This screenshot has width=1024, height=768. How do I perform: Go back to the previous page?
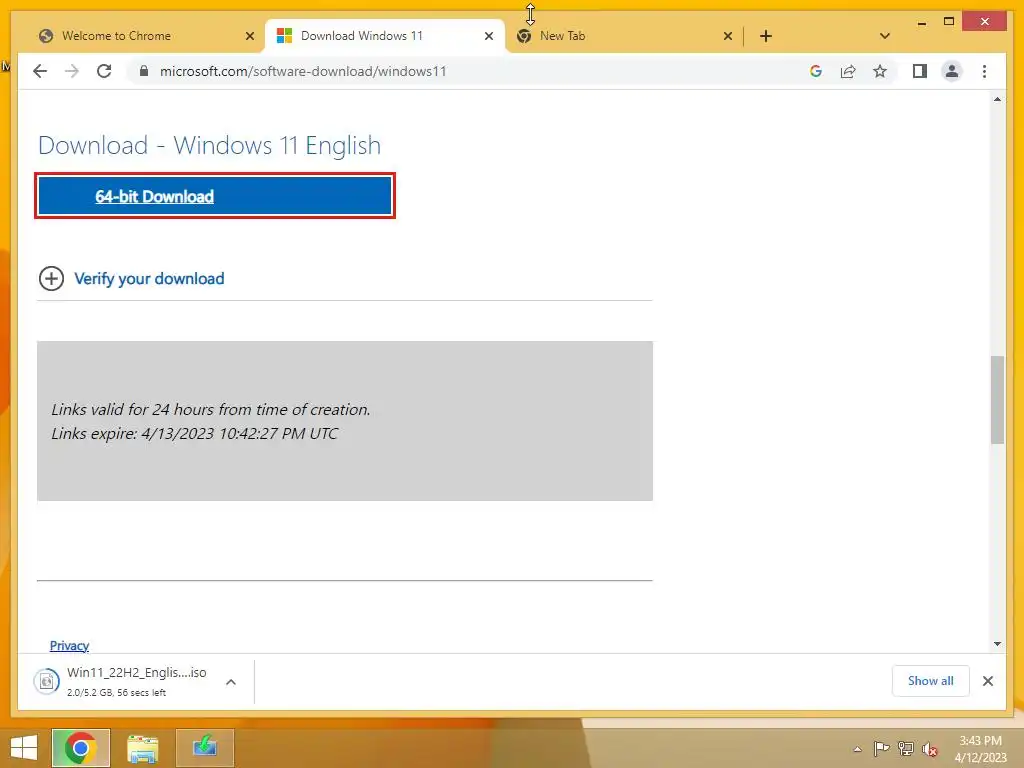pos(40,71)
